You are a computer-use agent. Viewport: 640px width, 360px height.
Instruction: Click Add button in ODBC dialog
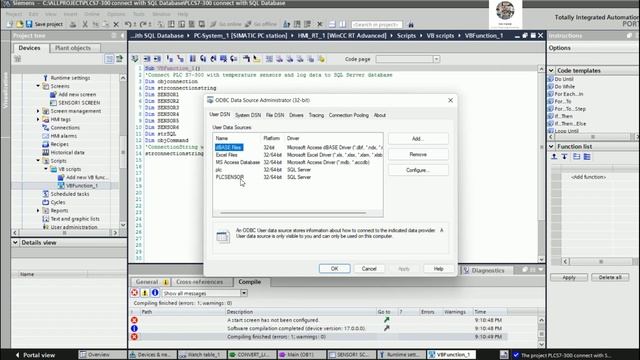(418, 139)
